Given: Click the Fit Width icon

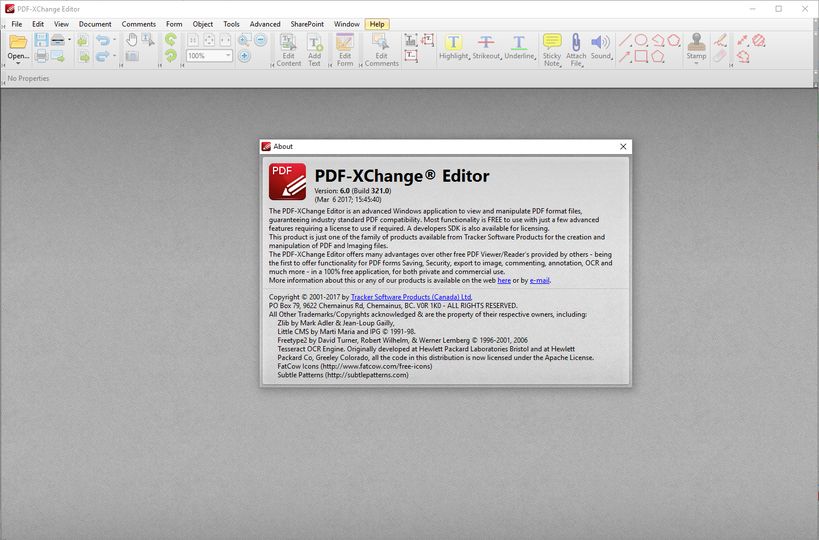Looking at the screenshot, I should [x=225, y=40].
